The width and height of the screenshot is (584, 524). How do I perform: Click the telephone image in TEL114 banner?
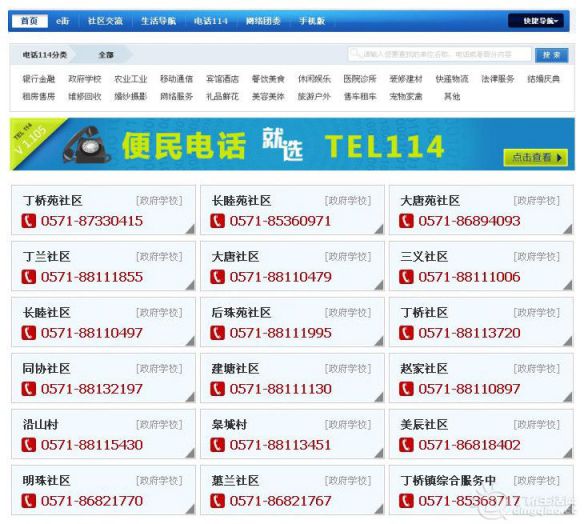pos(87,145)
